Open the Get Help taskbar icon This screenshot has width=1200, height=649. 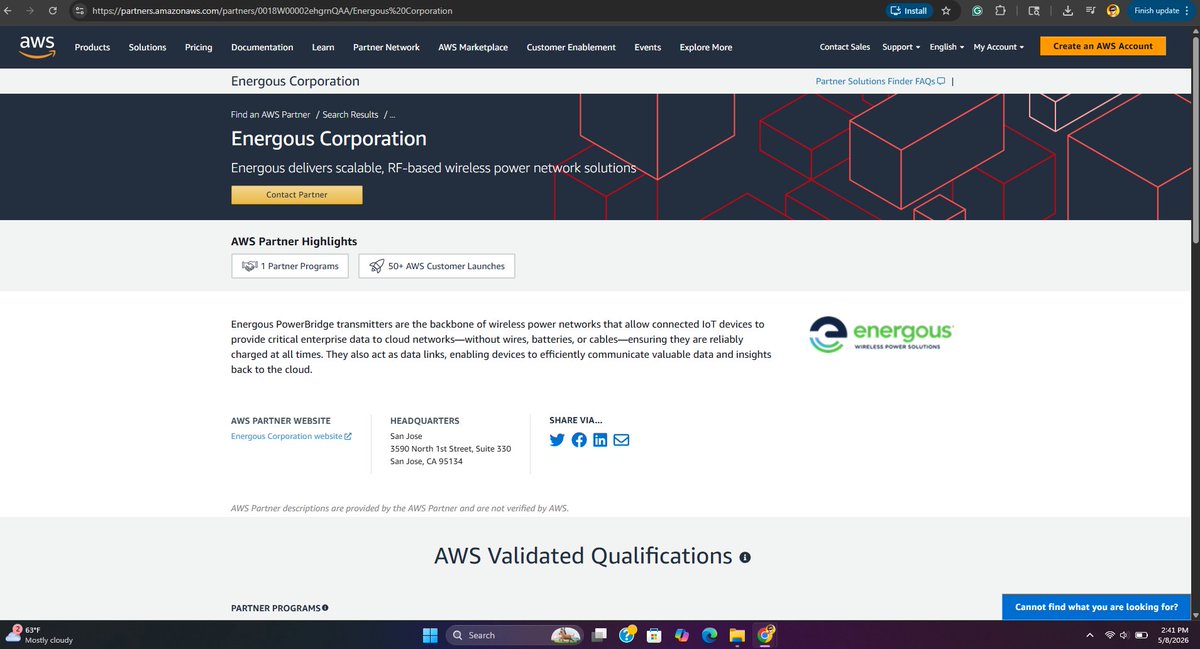coord(627,635)
